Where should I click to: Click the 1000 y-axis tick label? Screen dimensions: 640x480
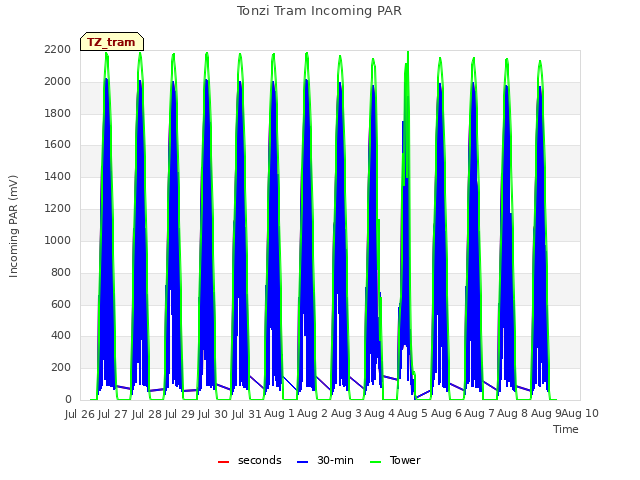point(58,240)
